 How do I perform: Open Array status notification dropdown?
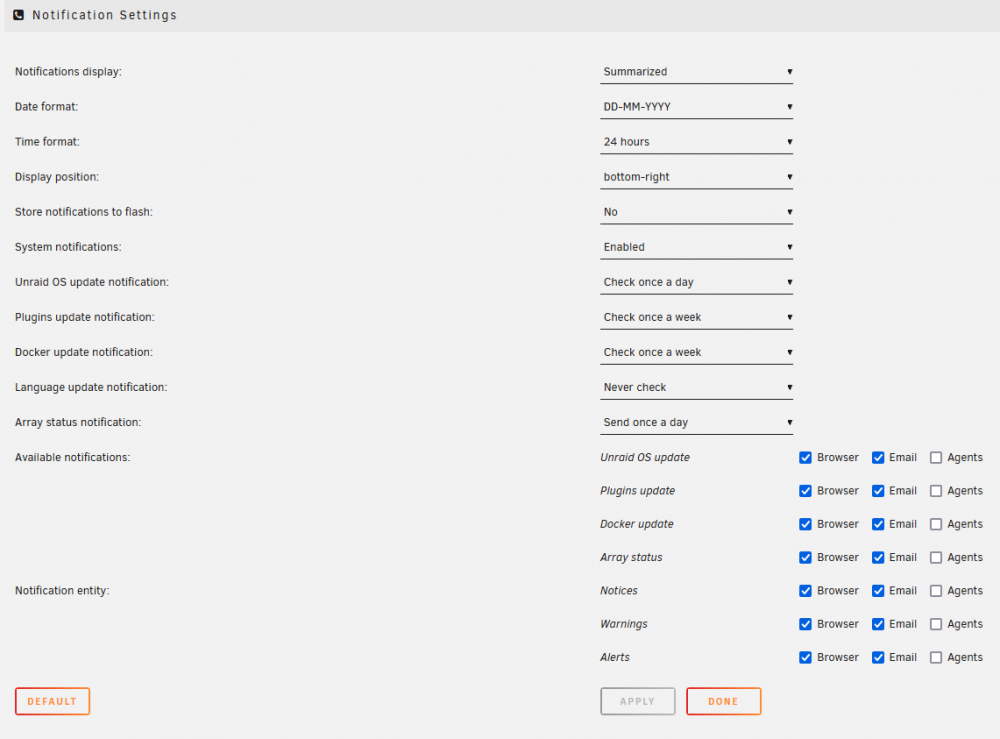(x=696, y=423)
